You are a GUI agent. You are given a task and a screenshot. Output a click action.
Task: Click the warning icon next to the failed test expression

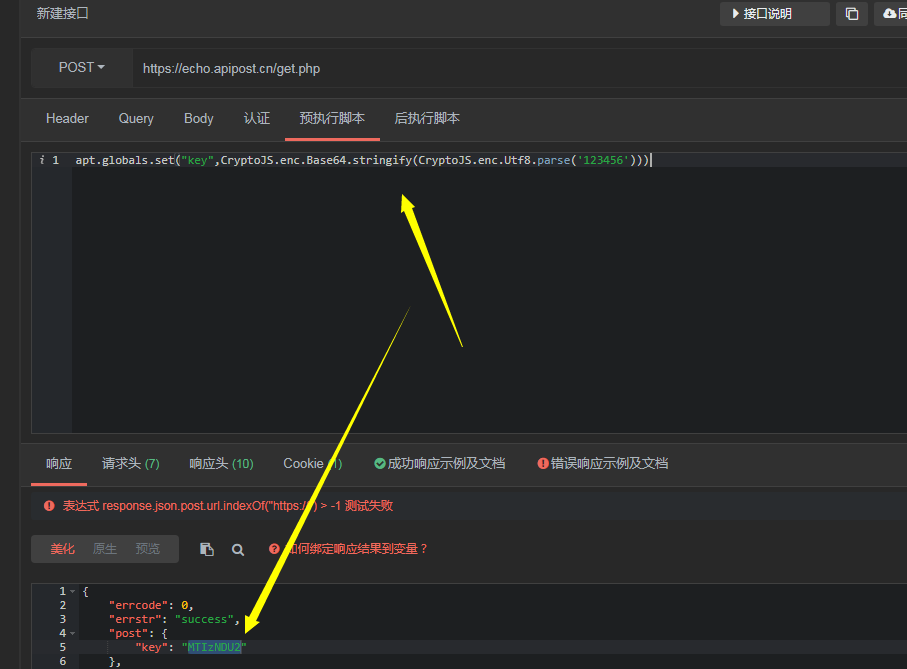pos(49,505)
